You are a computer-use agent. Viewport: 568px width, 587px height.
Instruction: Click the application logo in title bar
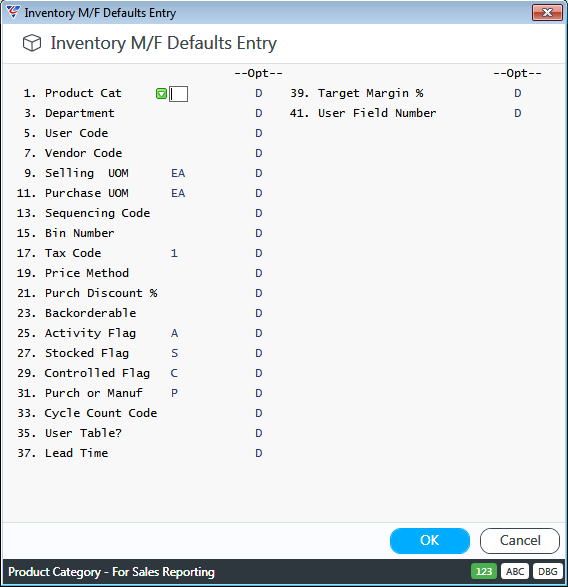click(x=13, y=12)
